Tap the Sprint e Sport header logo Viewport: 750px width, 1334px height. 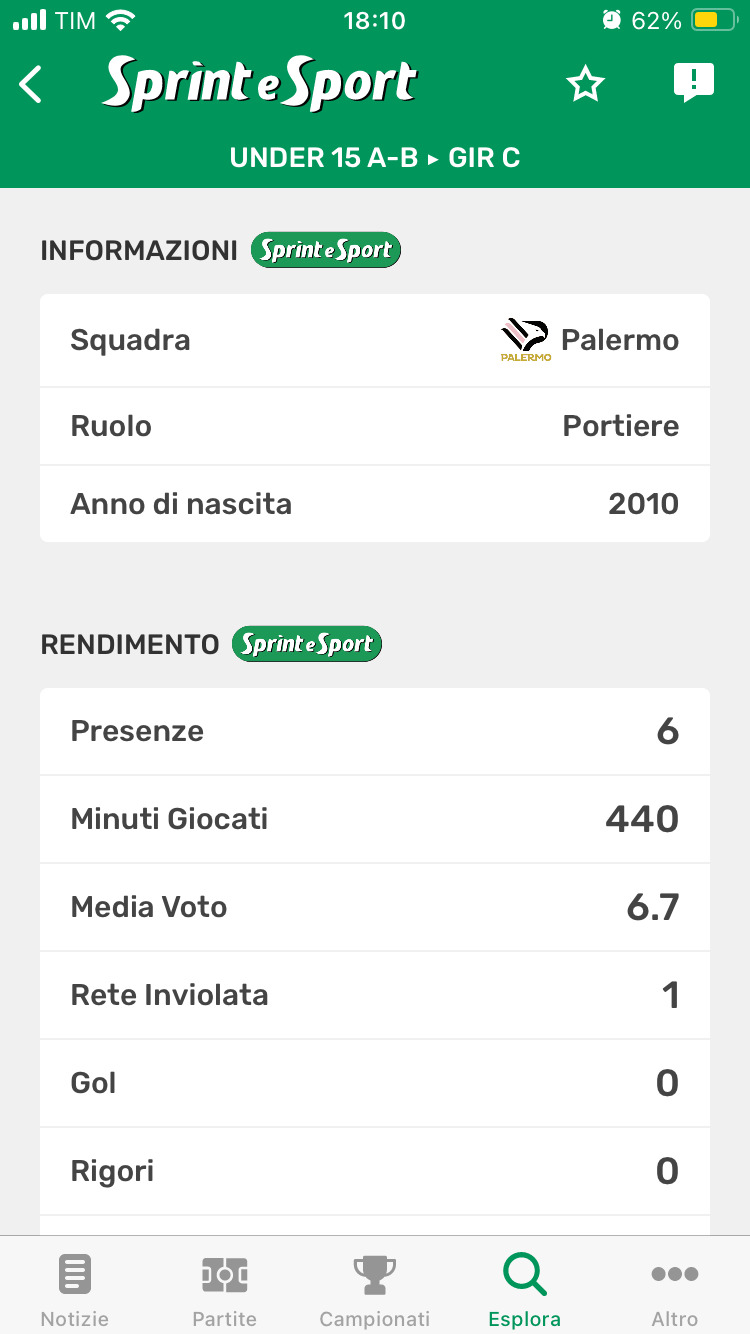260,84
